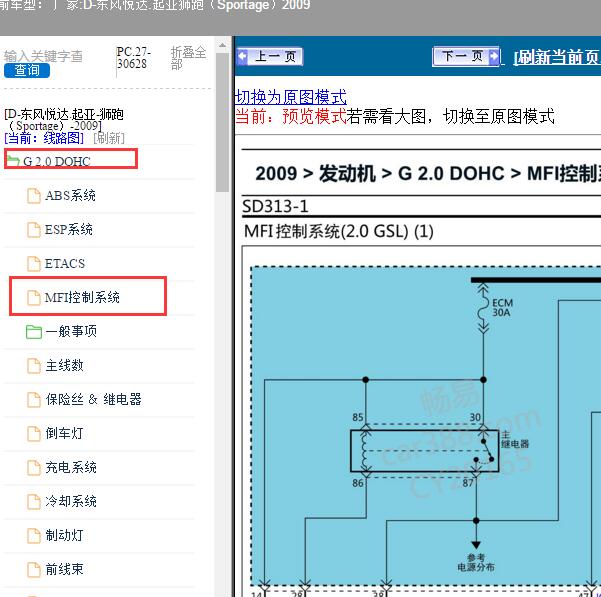Go to previous page with 上一页

pyautogui.click(x=270, y=57)
